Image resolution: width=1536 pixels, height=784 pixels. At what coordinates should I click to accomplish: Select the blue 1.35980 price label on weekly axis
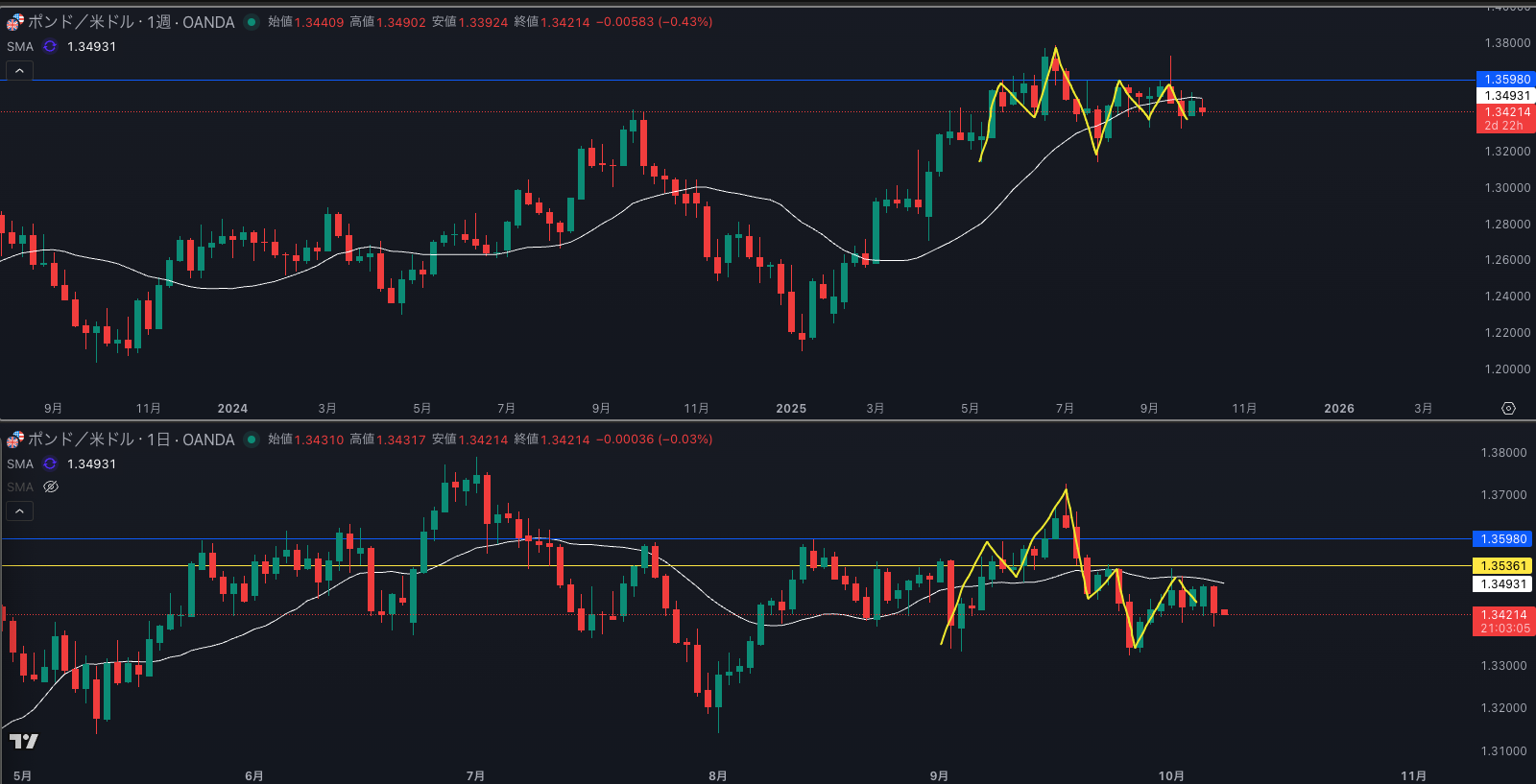pyautogui.click(x=1505, y=80)
